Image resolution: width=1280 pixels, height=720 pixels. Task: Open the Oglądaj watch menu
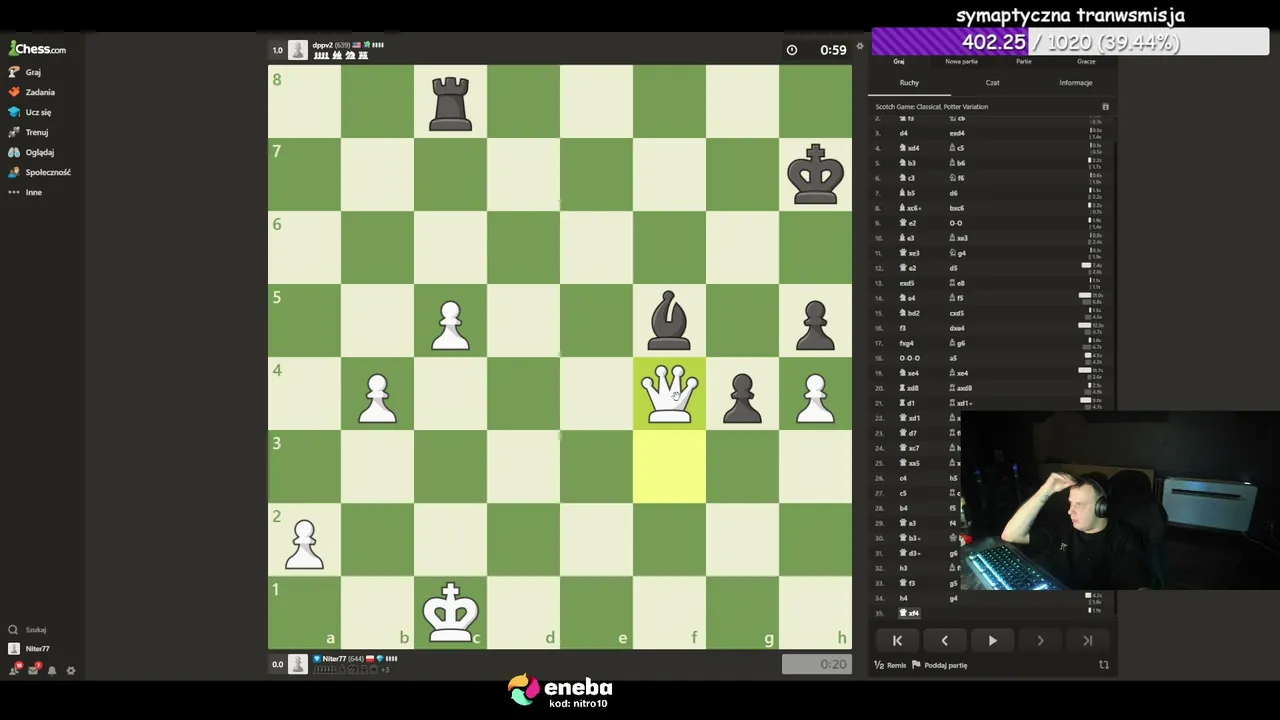pos(31,152)
